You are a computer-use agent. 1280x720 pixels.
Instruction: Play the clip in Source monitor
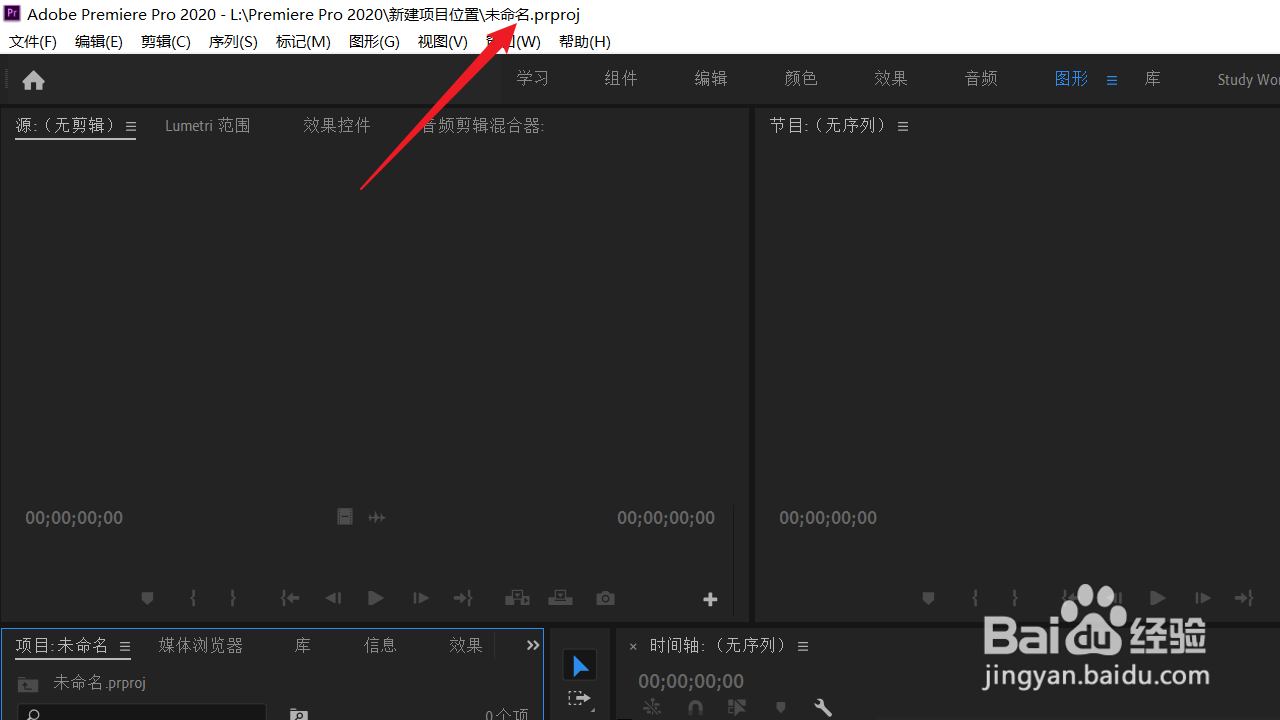[x=376, y=598]
